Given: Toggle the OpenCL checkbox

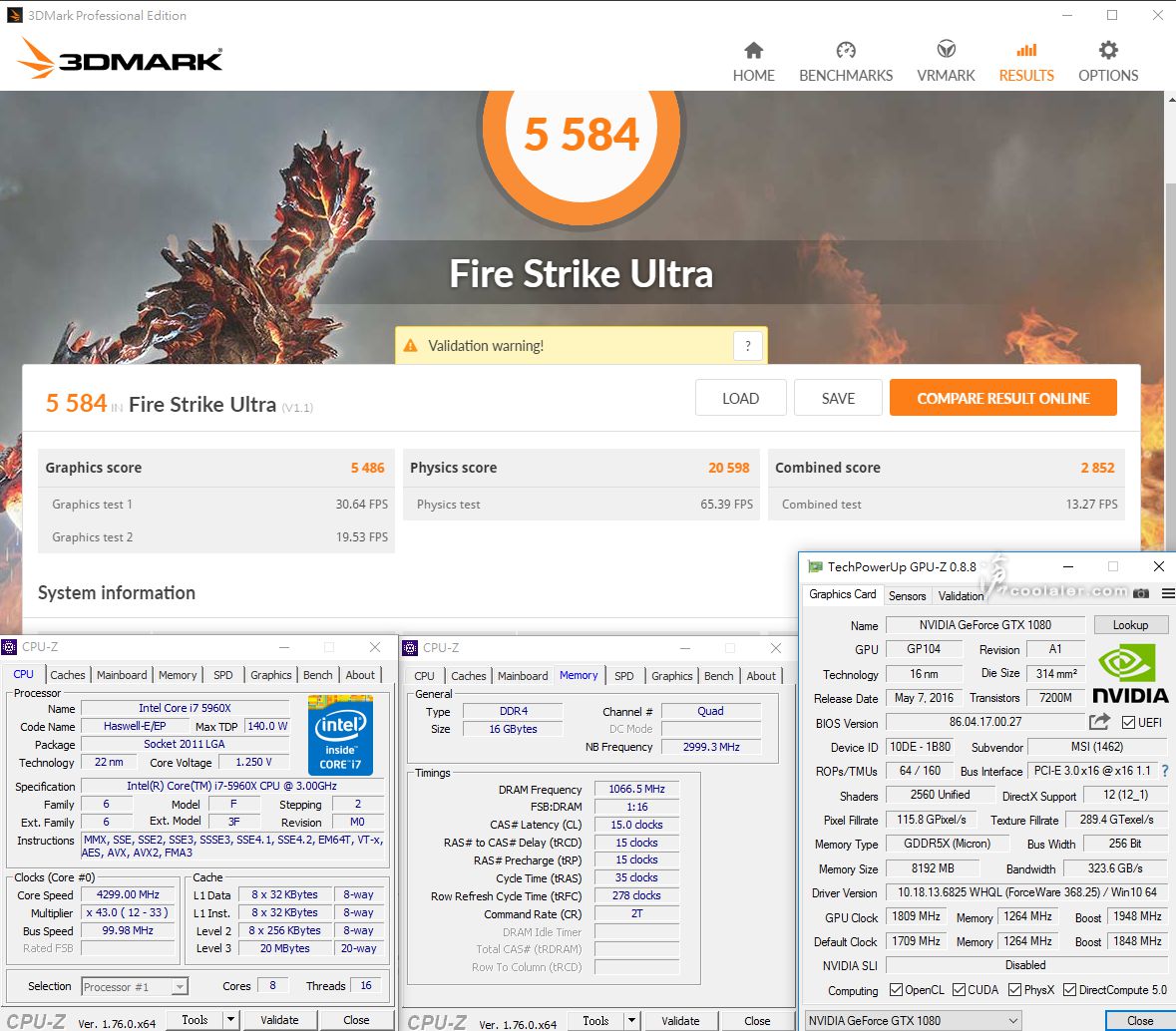Looking at the screenshot, I should coord(896,990).
